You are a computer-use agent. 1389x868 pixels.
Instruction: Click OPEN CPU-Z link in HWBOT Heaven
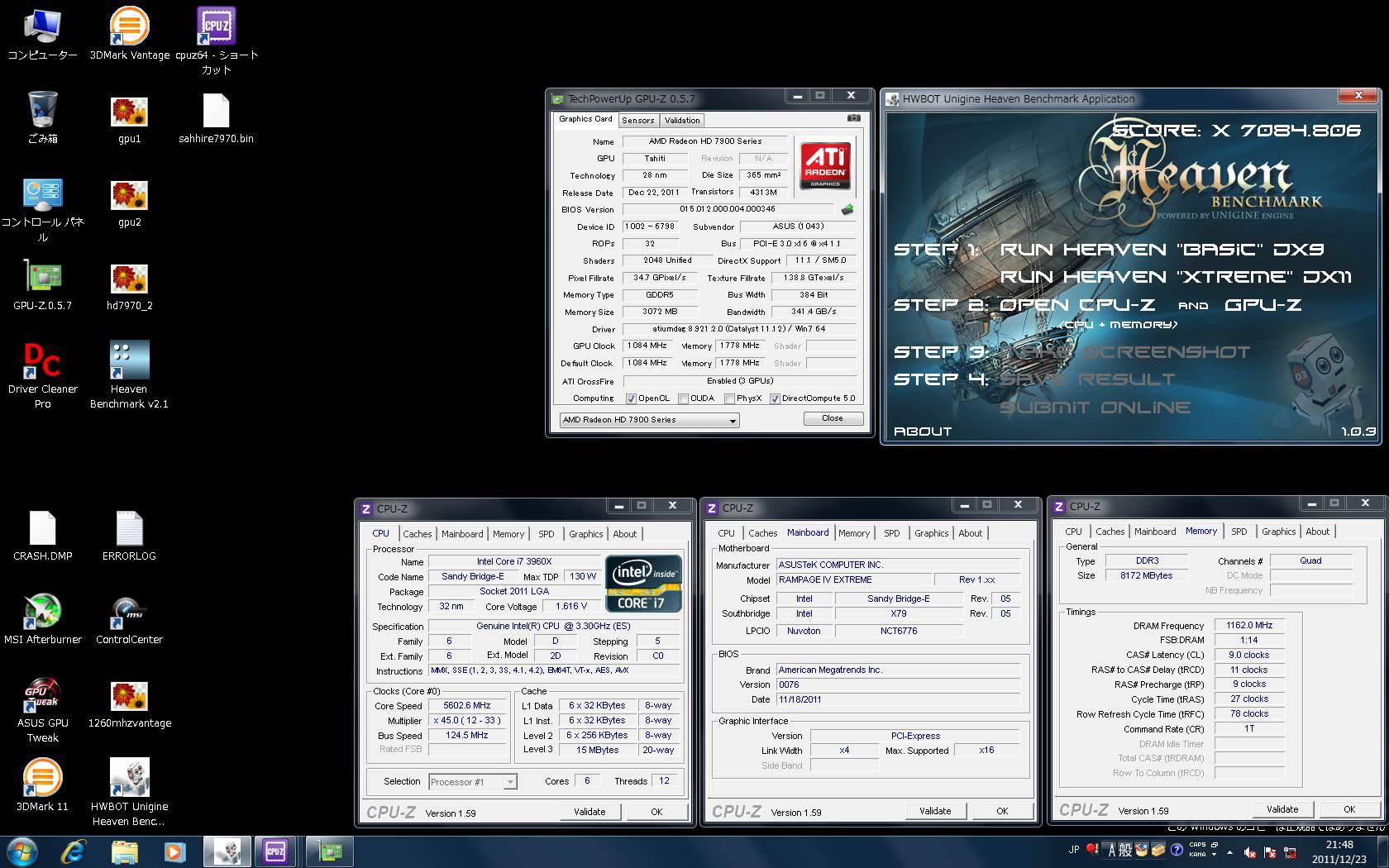click(x=1076, y=305)
